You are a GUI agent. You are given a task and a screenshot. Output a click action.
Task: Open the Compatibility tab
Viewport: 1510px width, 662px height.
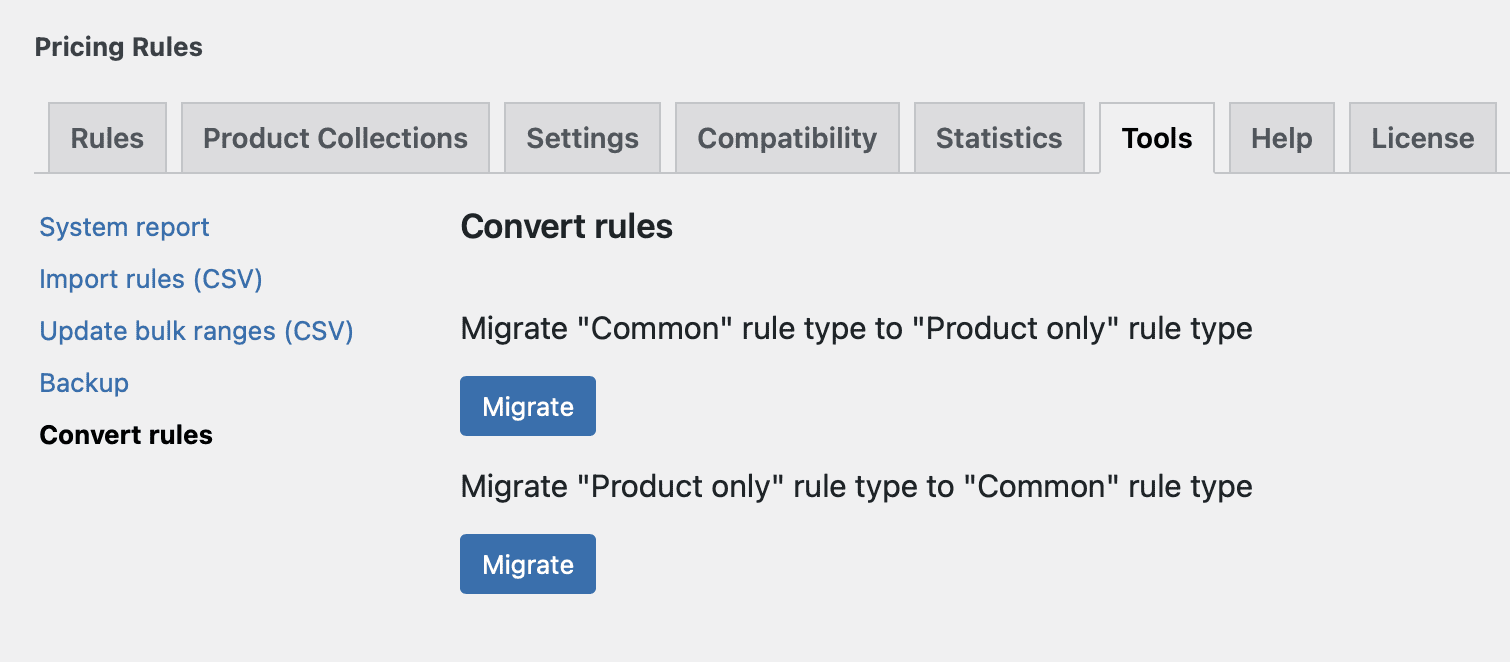point(786,138)
